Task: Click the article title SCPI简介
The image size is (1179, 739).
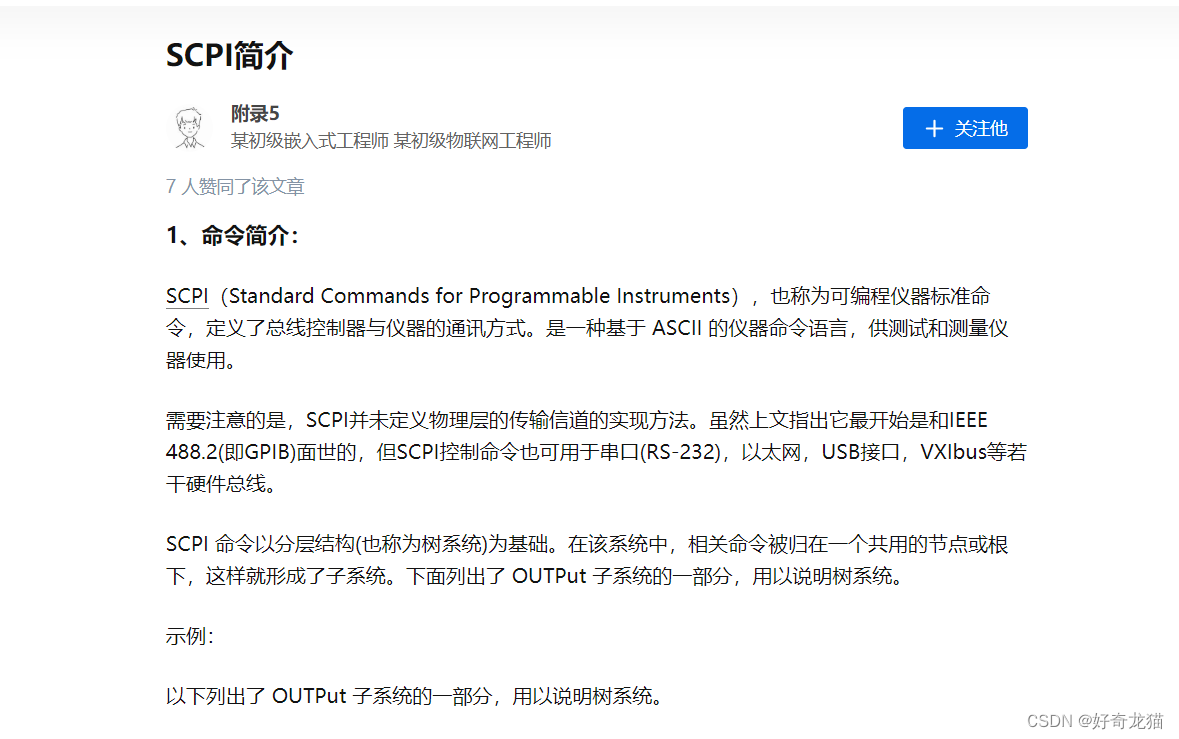Action: [229, 55]
